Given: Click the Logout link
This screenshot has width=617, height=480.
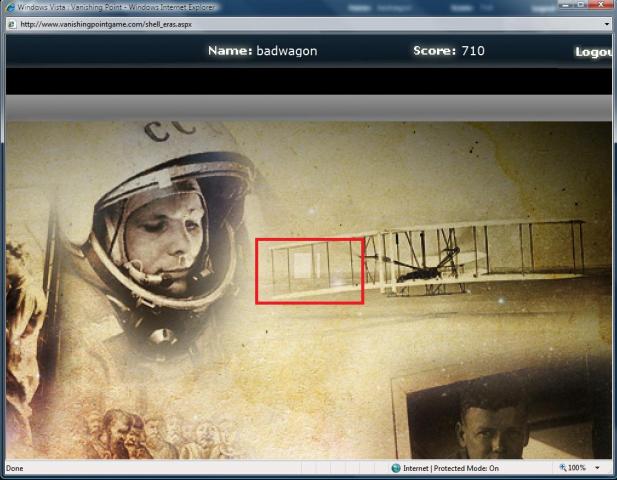Looking at the screenshot, I should [x=593, y=52].
